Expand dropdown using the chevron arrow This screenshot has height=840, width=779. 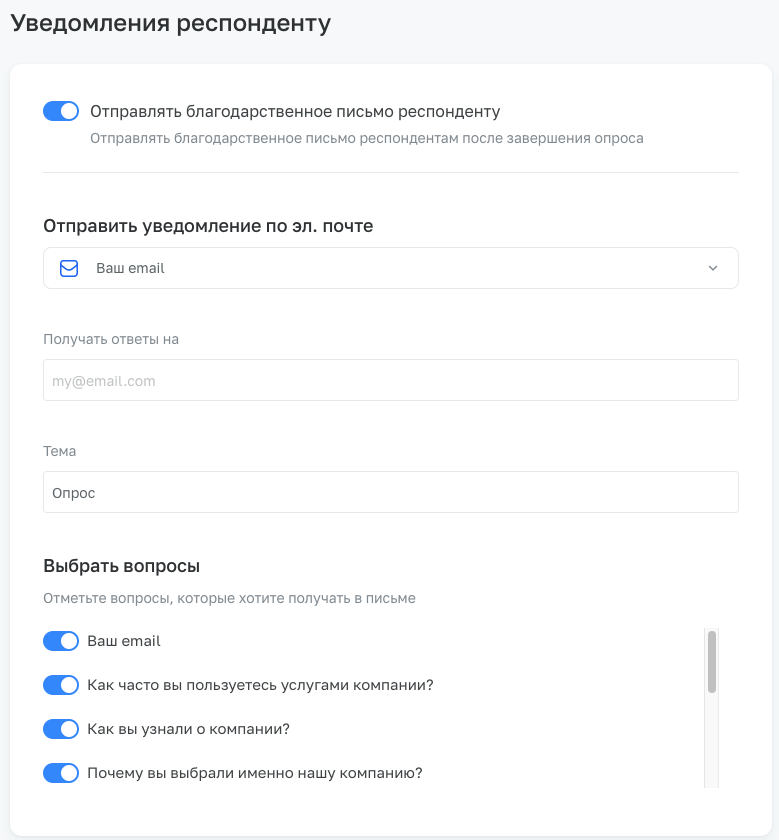click(713, 268)
